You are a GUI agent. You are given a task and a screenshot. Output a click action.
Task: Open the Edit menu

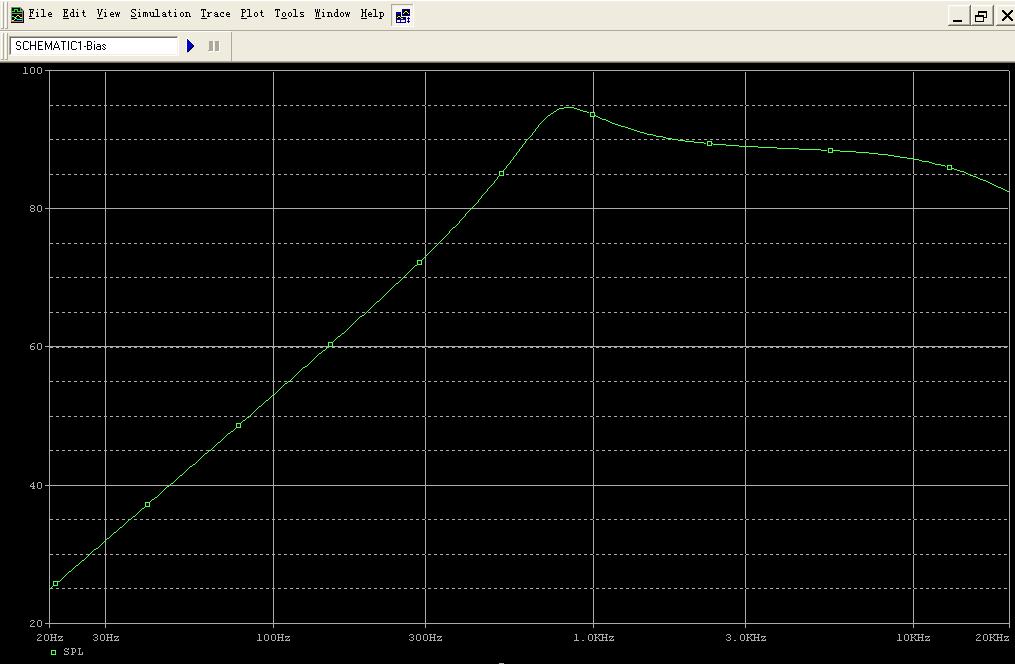click(74, 14)
